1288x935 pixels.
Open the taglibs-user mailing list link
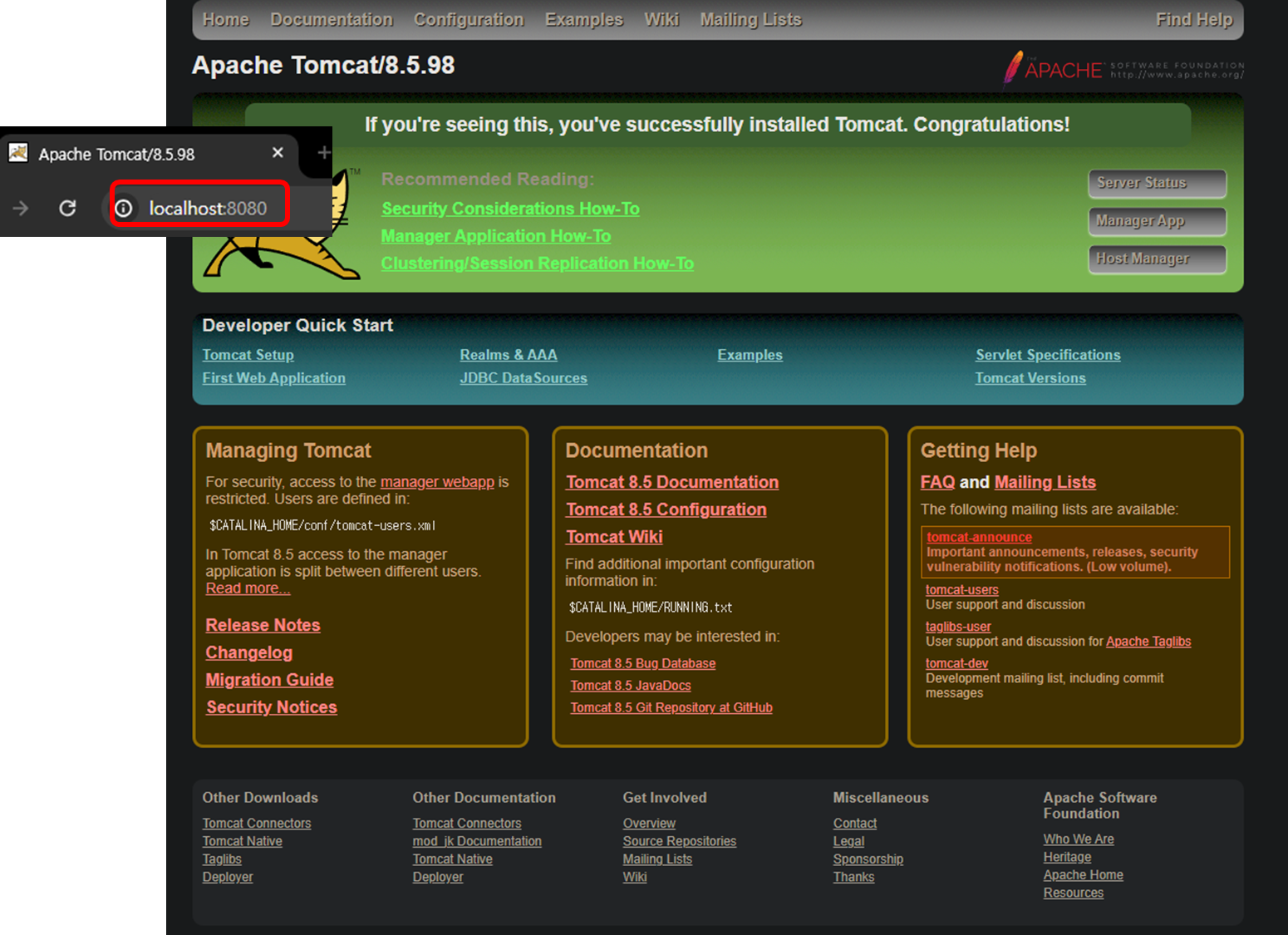958,627
